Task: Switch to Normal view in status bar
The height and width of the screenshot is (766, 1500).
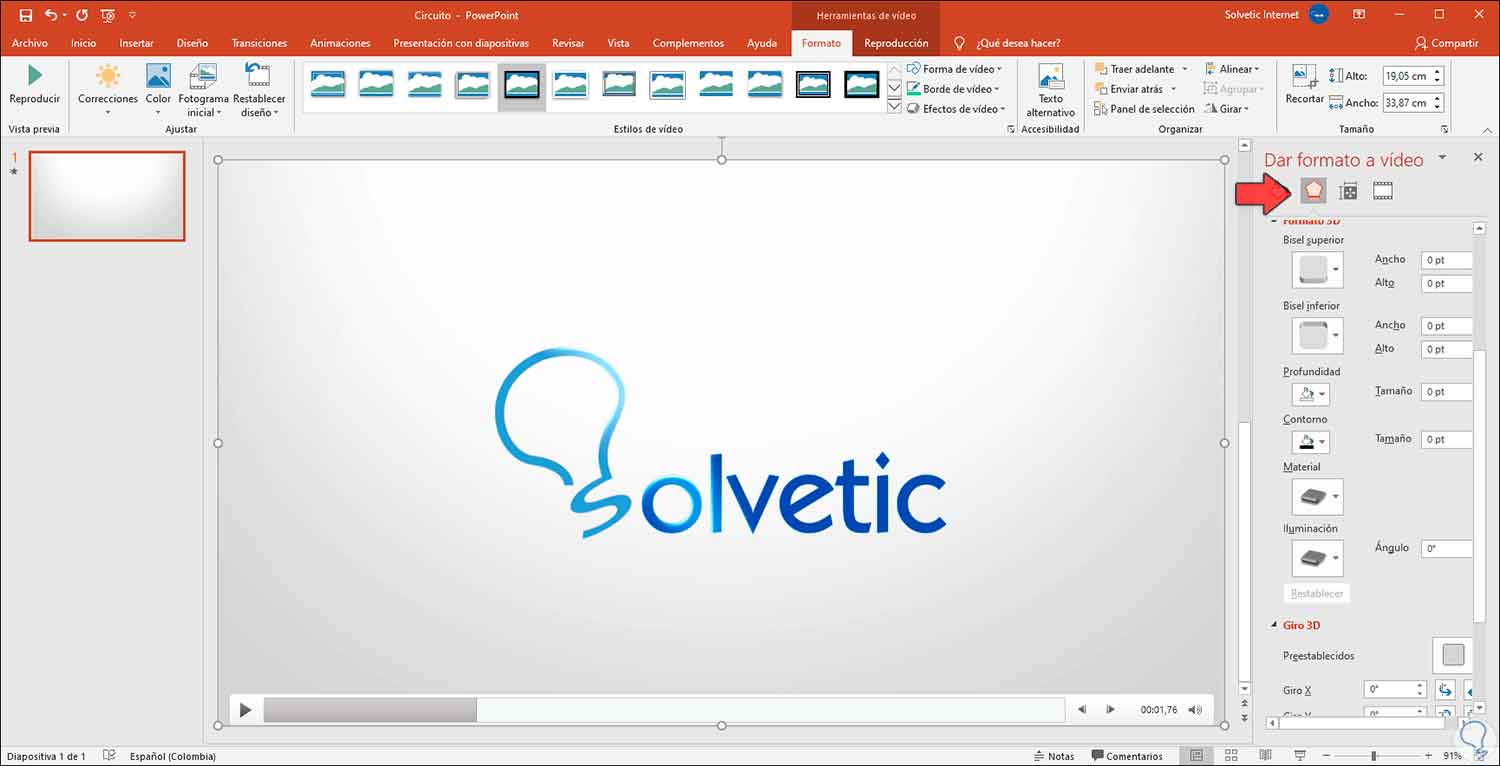Action: point(1196,756)
